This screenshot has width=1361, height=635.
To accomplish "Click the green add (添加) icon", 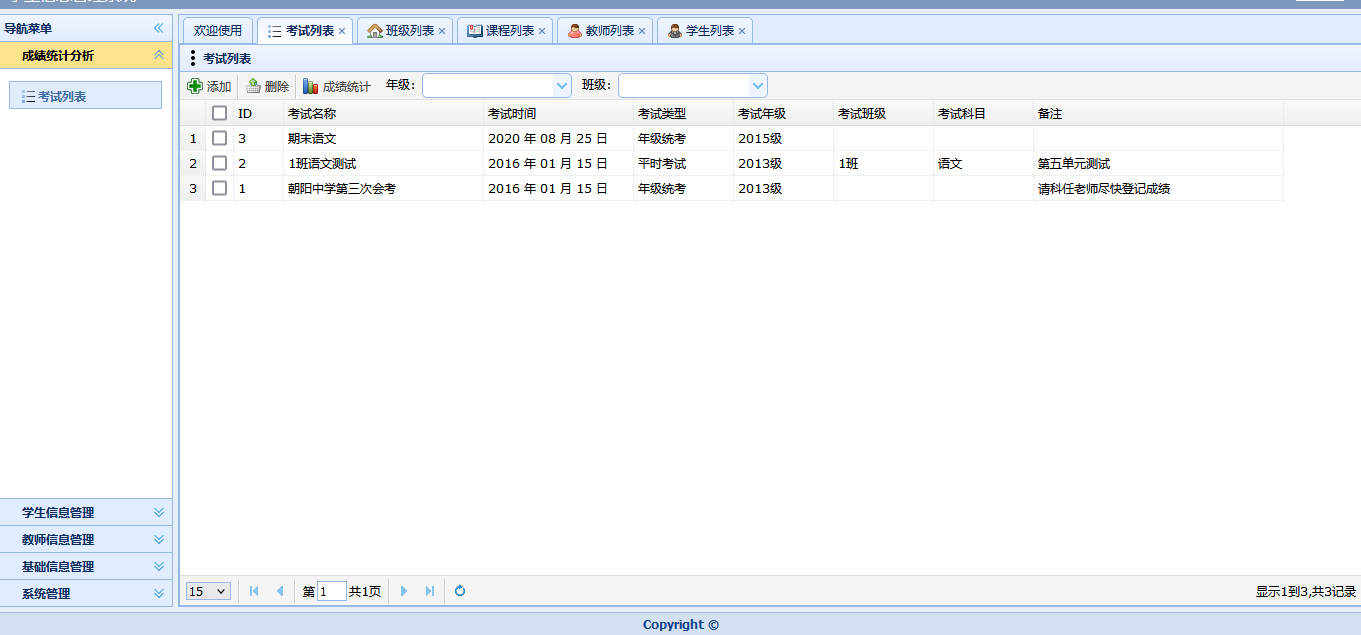I will [195, 86].
